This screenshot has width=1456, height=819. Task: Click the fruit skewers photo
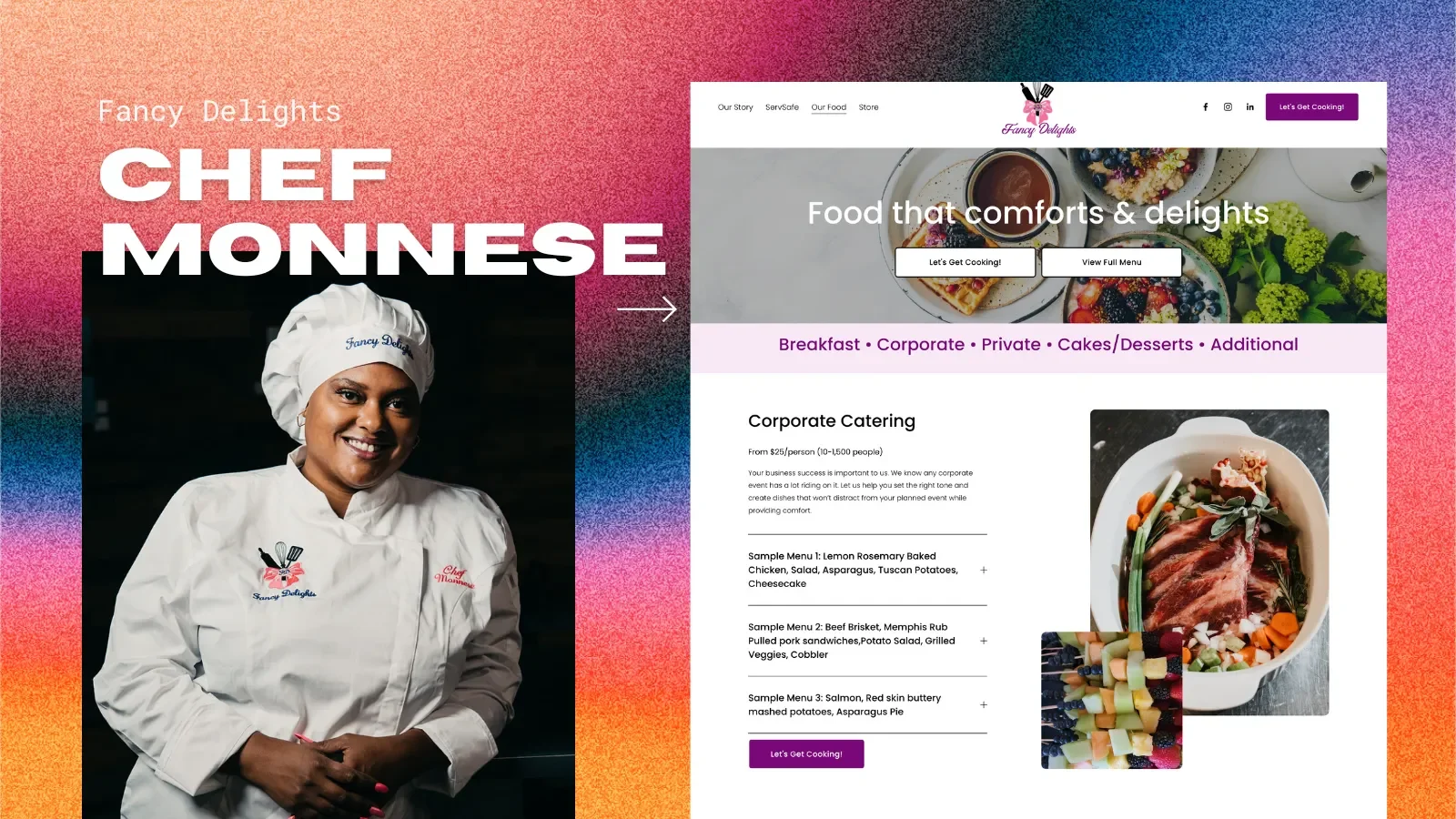coord(1112,701)
